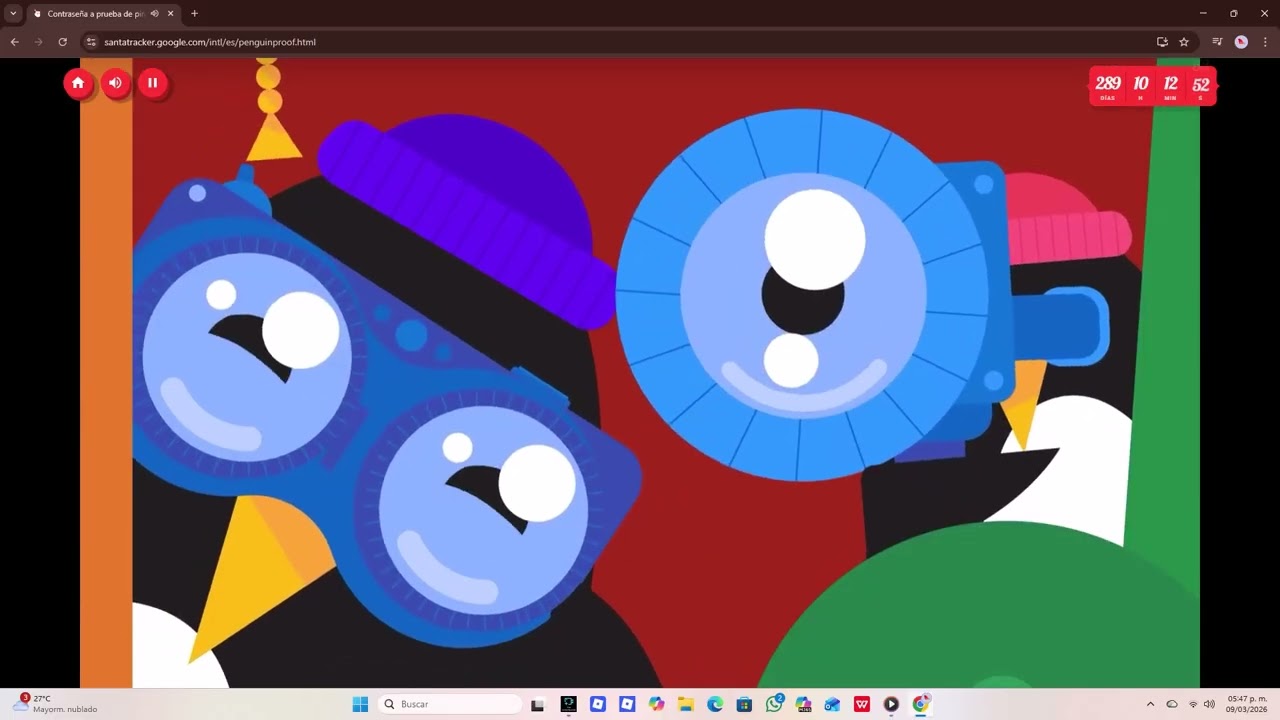Viewport: 1280px width, 720px height.
Task: Close the Contraseña a prueba tab
Action: coord(170,14)
